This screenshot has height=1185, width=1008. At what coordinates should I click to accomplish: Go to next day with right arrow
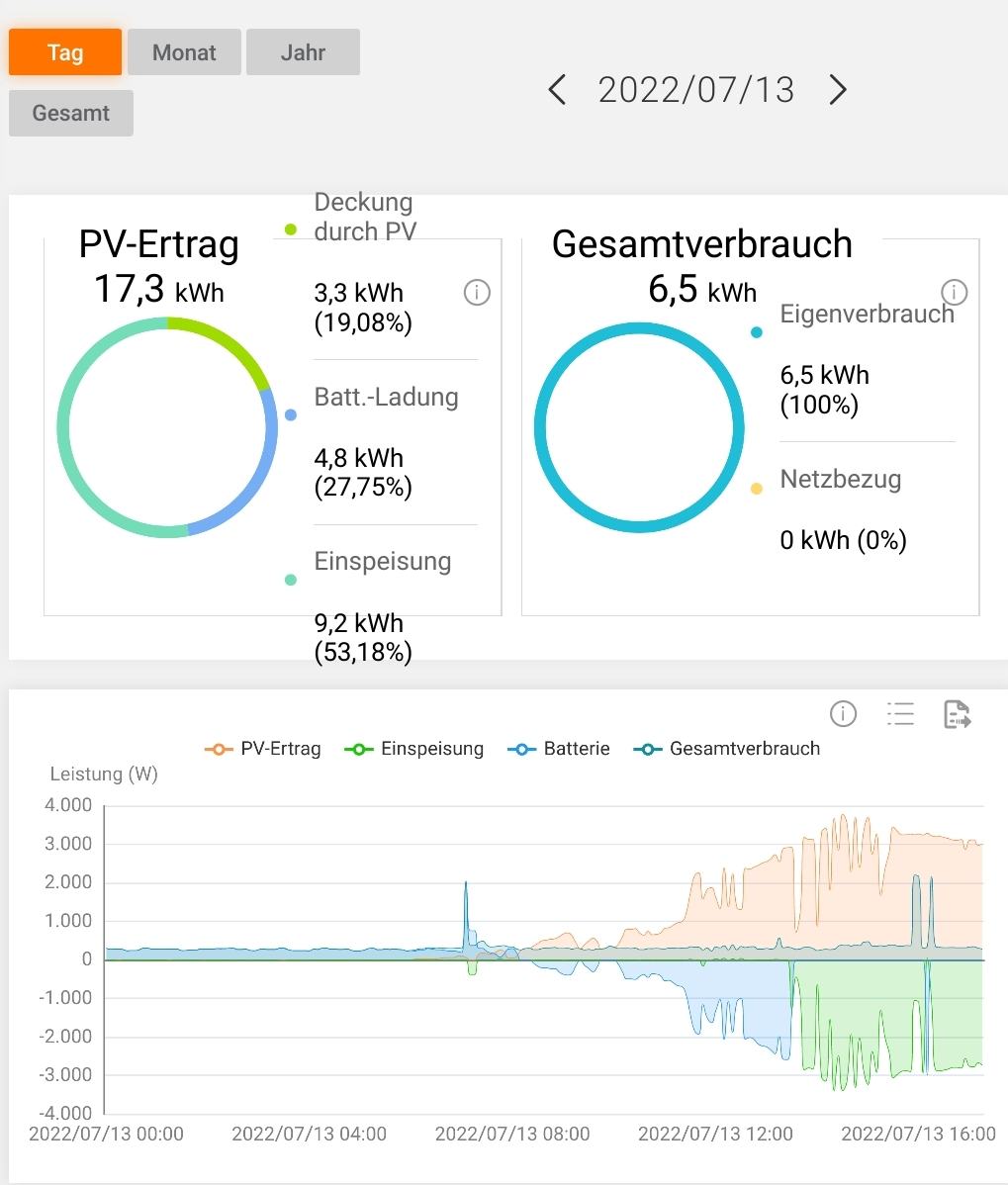(837, 90)
